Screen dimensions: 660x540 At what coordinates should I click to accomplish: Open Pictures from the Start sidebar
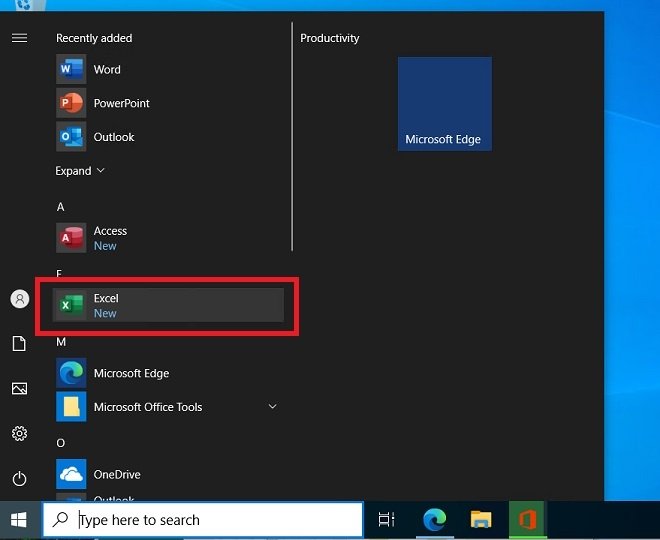click(x=19, y=388)
